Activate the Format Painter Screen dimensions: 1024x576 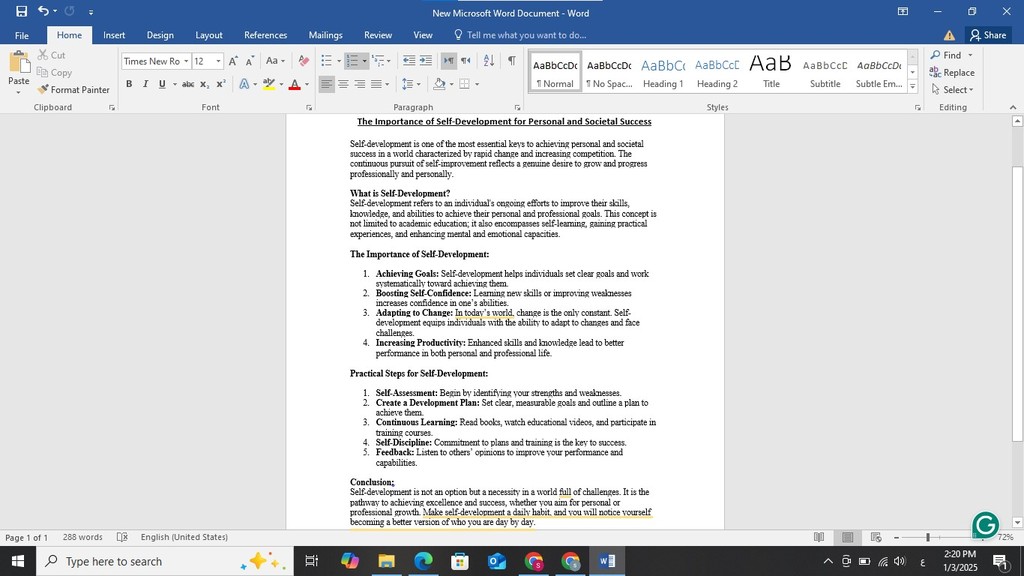coord(73,89)
